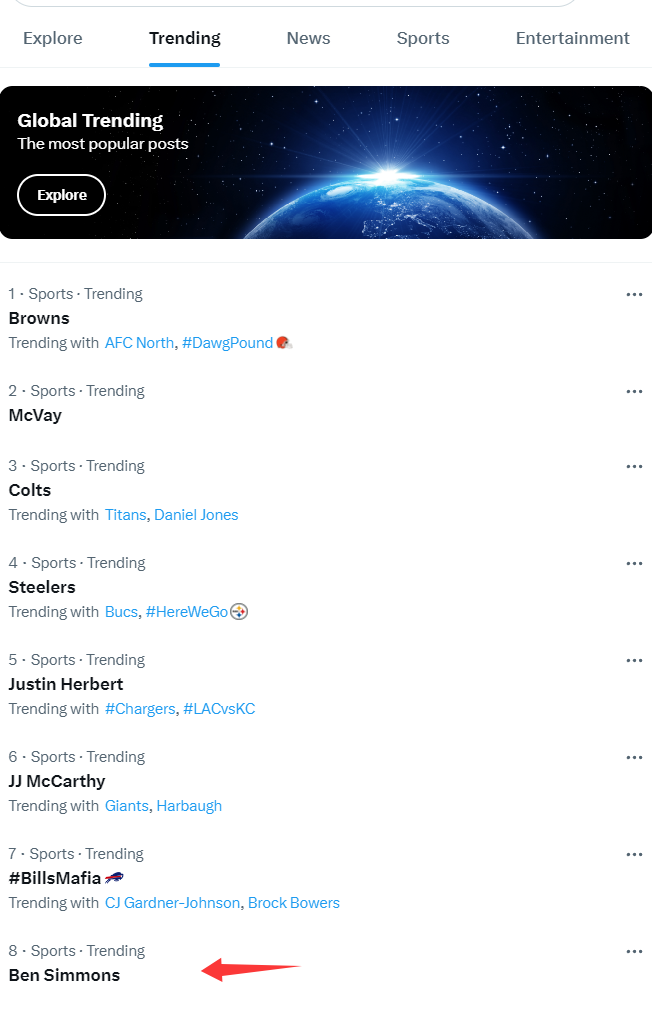Open more options for Steelers trend
The width and height of the screenshot is (652, 1009).
point(634,564)
